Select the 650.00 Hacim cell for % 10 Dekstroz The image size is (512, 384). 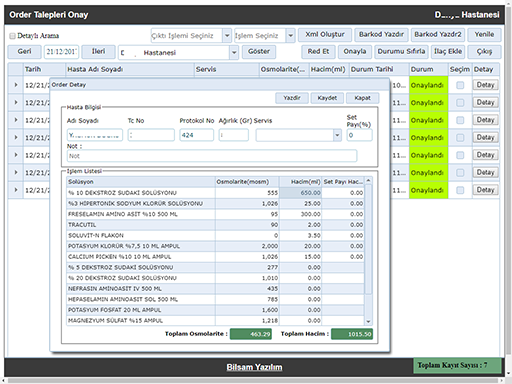click(x=300, y=193)
